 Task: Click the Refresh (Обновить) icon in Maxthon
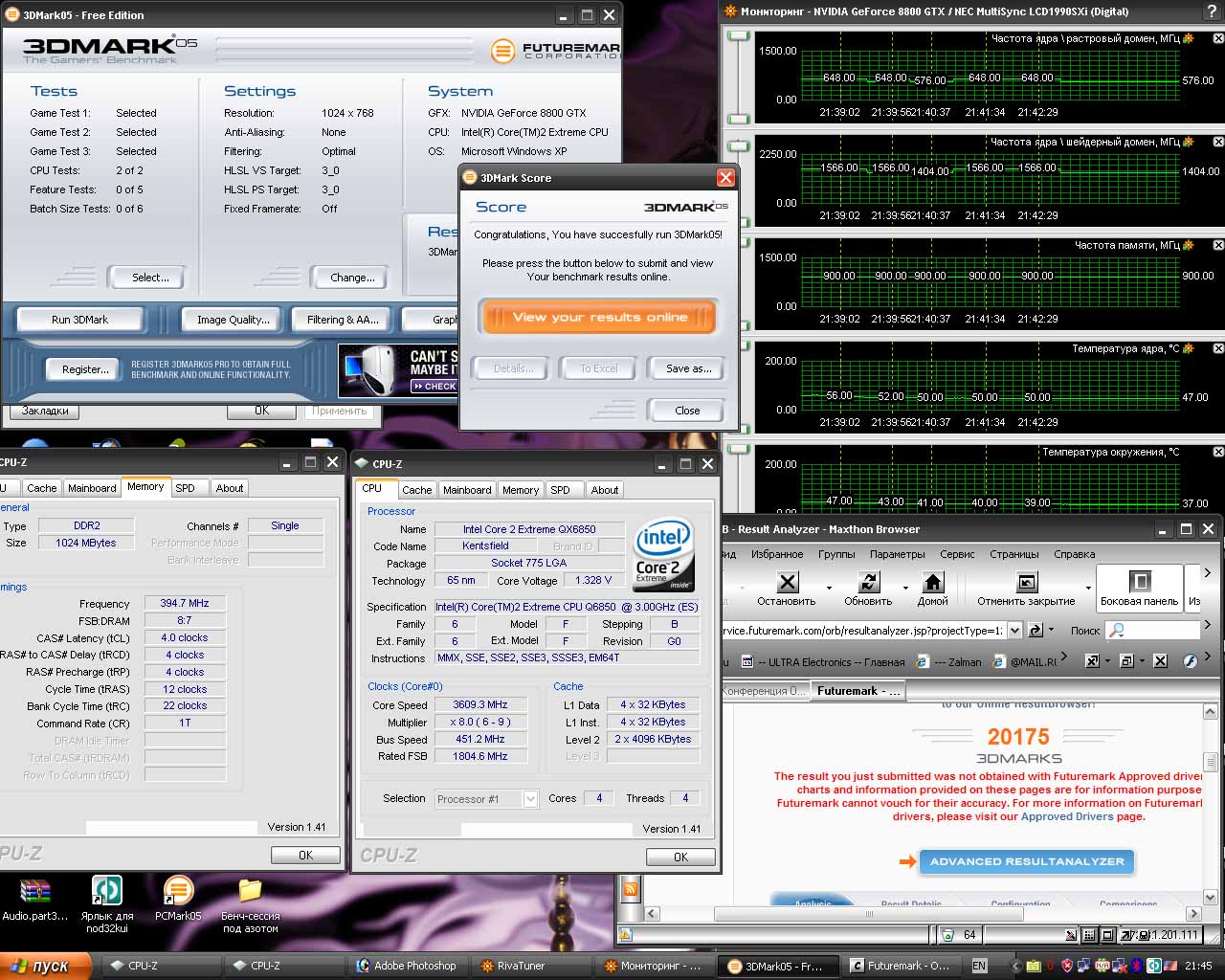pos(868,582)
